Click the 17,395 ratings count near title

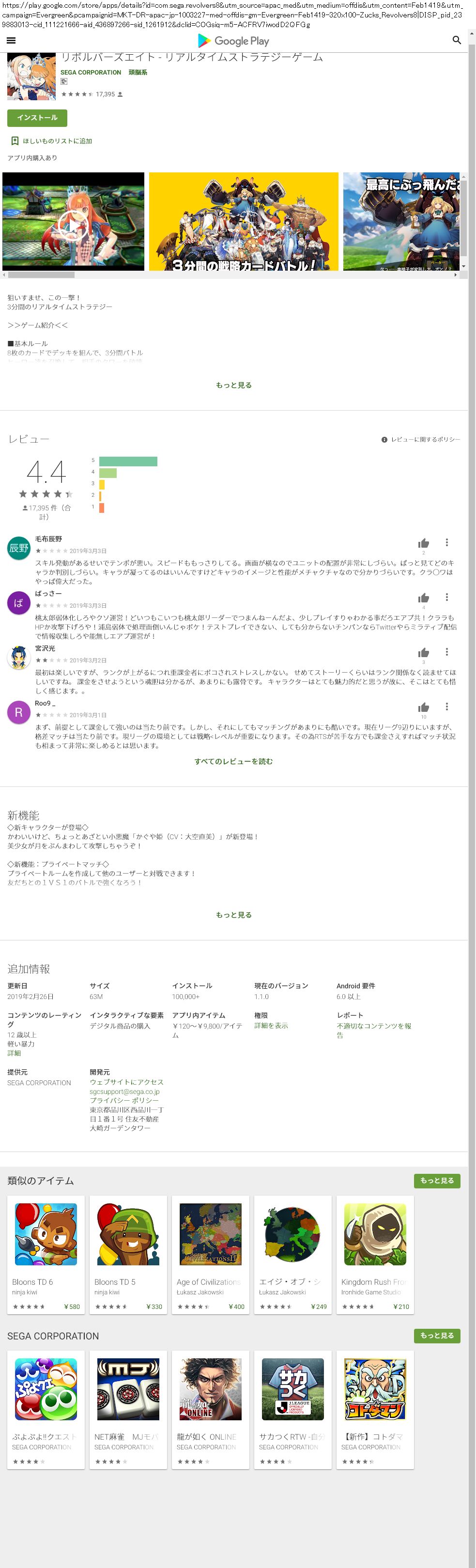pyautogui.click(x=105, y=94)
